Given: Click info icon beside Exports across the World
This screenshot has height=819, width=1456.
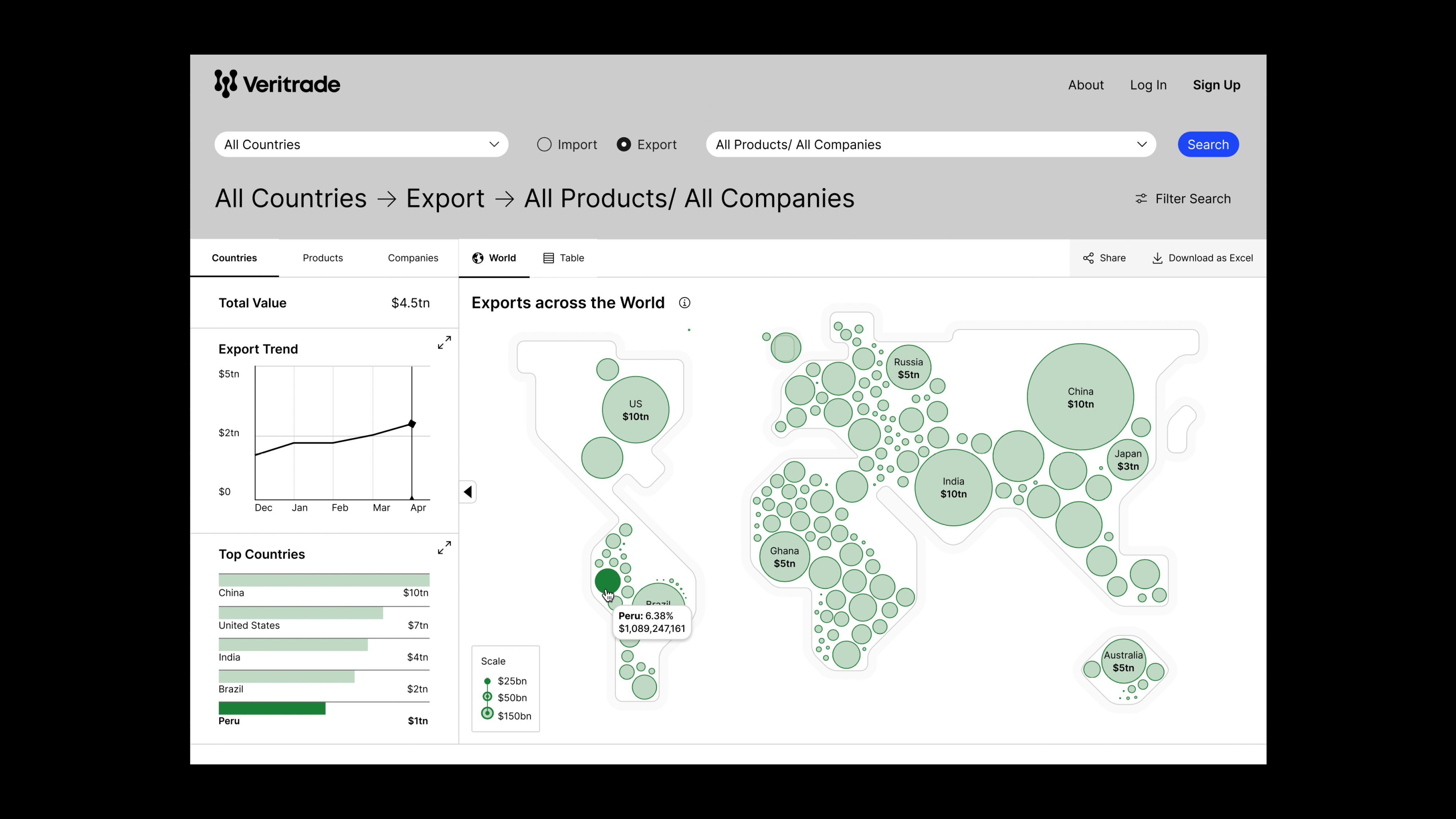Looking at the screenshot, I should click(684, 303).
